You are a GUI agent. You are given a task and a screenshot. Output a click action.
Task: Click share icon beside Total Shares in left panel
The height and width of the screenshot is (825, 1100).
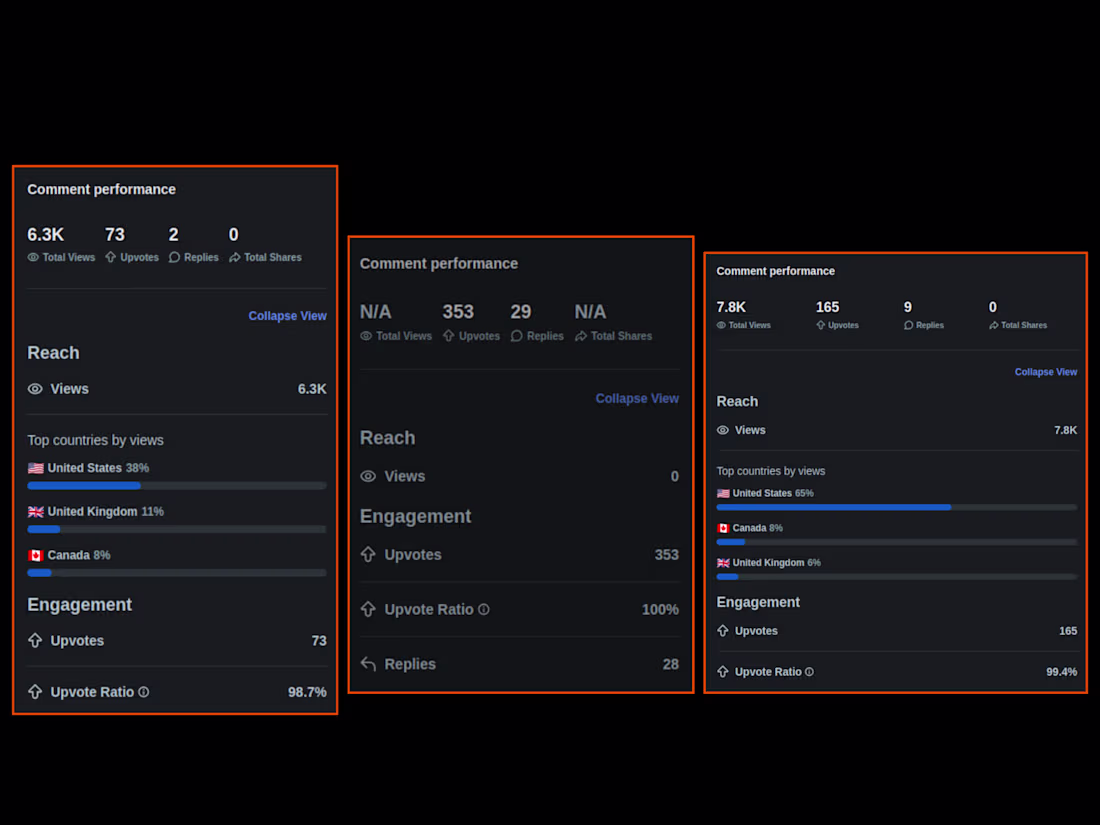[x=234, y=257]
